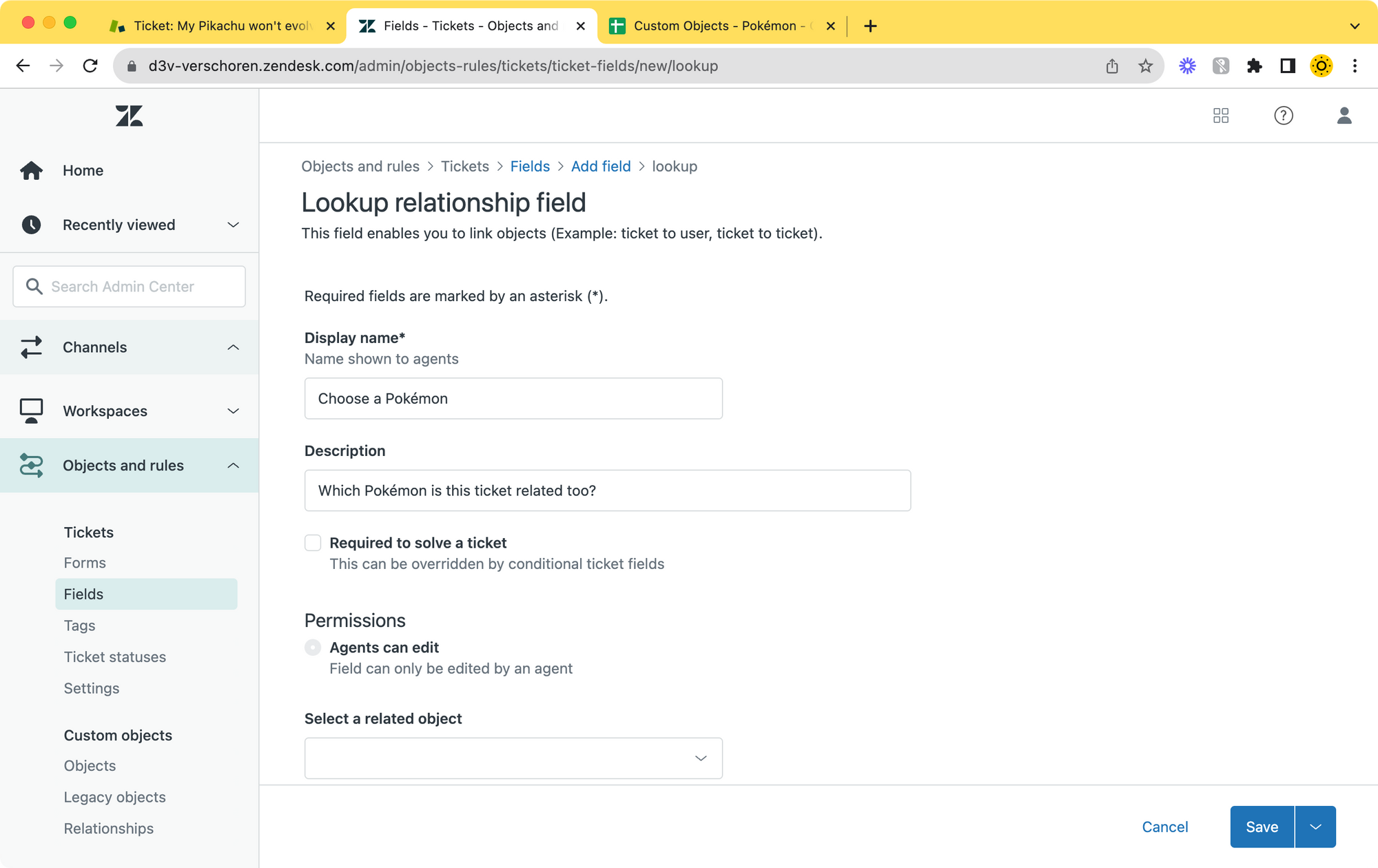Click the Search Admin Center box

(130, 287)
